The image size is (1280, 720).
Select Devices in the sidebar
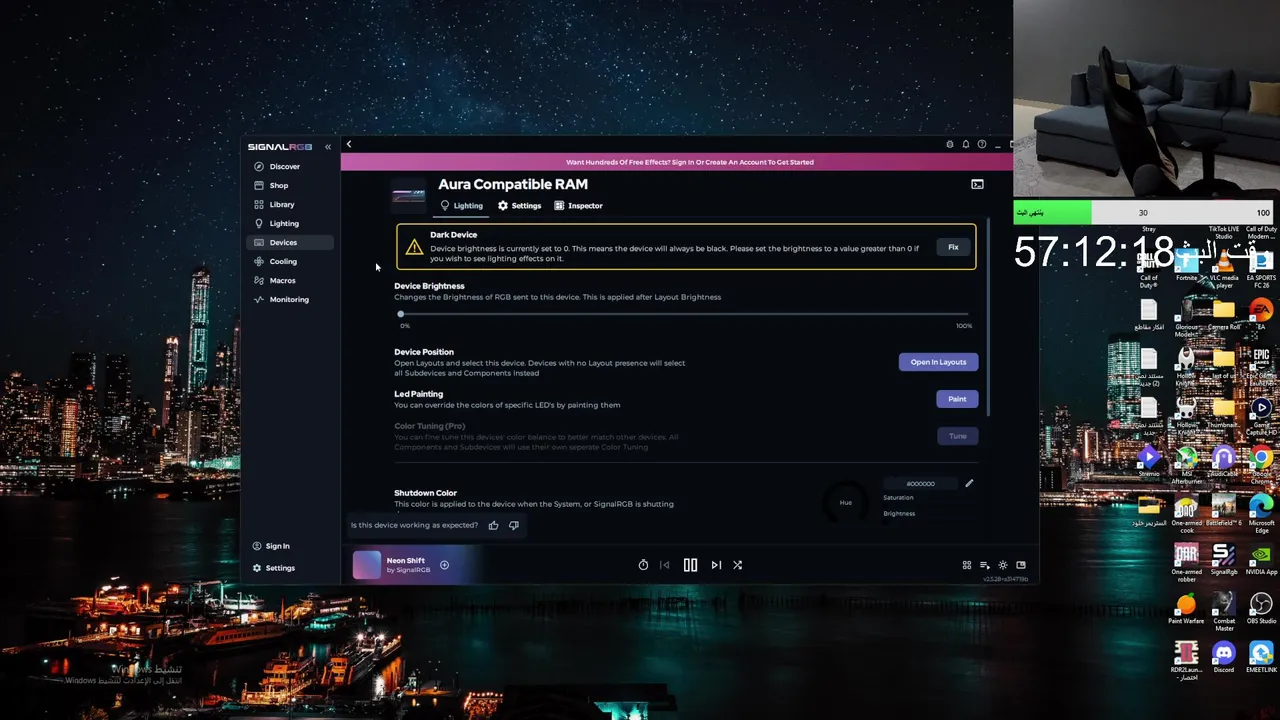(289, 242)
